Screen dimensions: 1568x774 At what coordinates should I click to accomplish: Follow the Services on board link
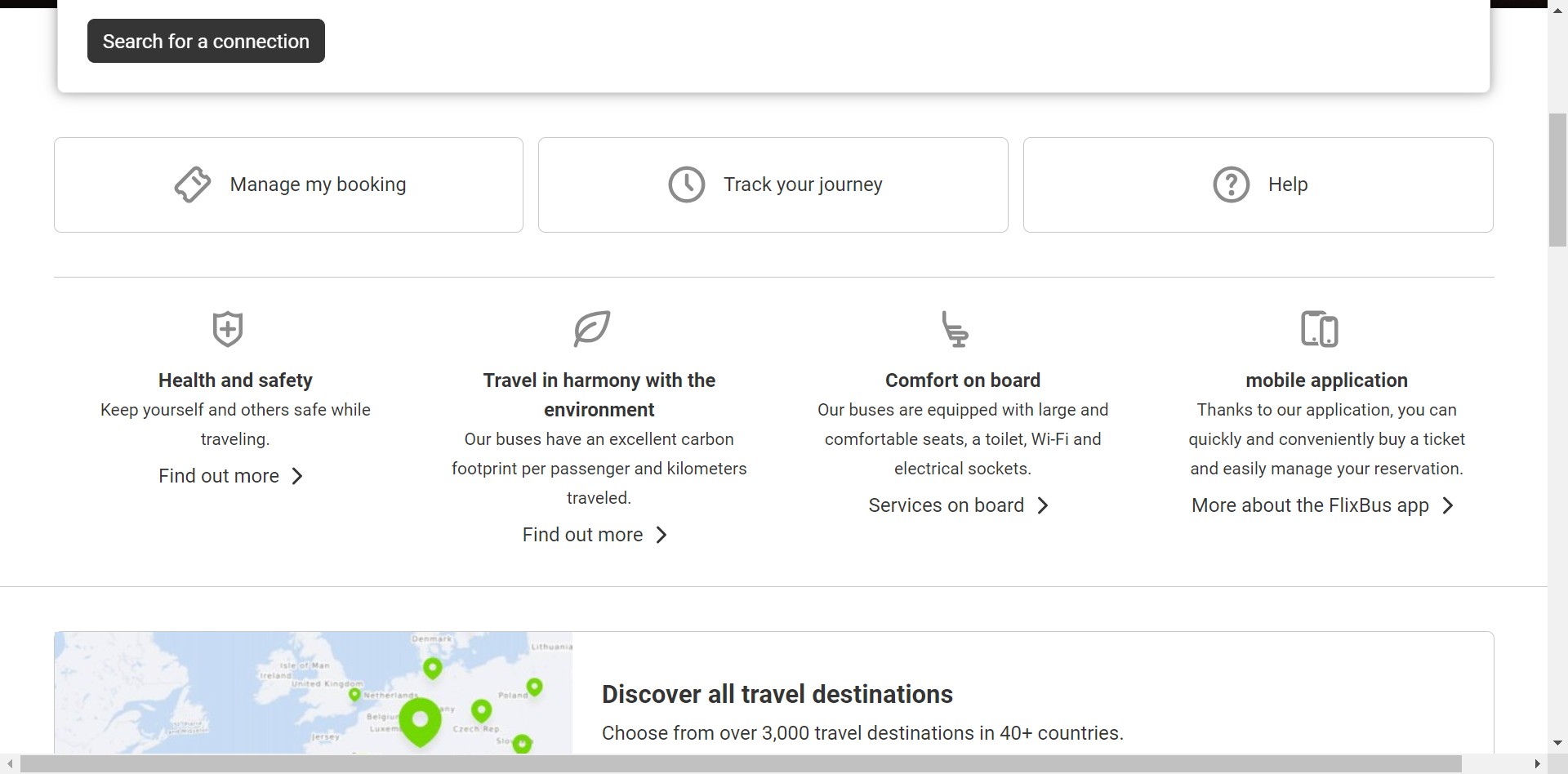[946, 505]
